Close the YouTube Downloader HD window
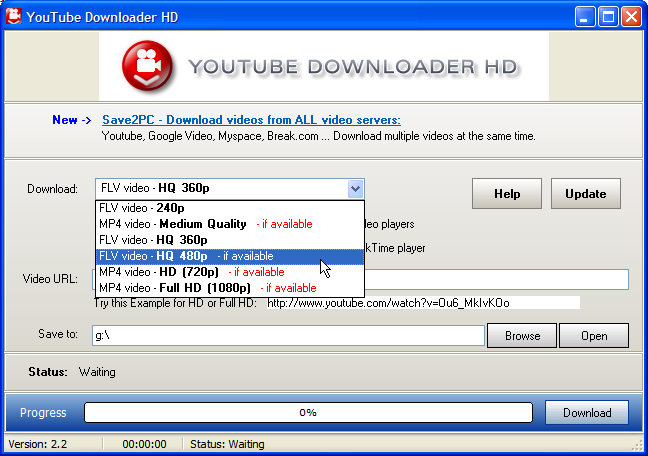 click(631, 17)
